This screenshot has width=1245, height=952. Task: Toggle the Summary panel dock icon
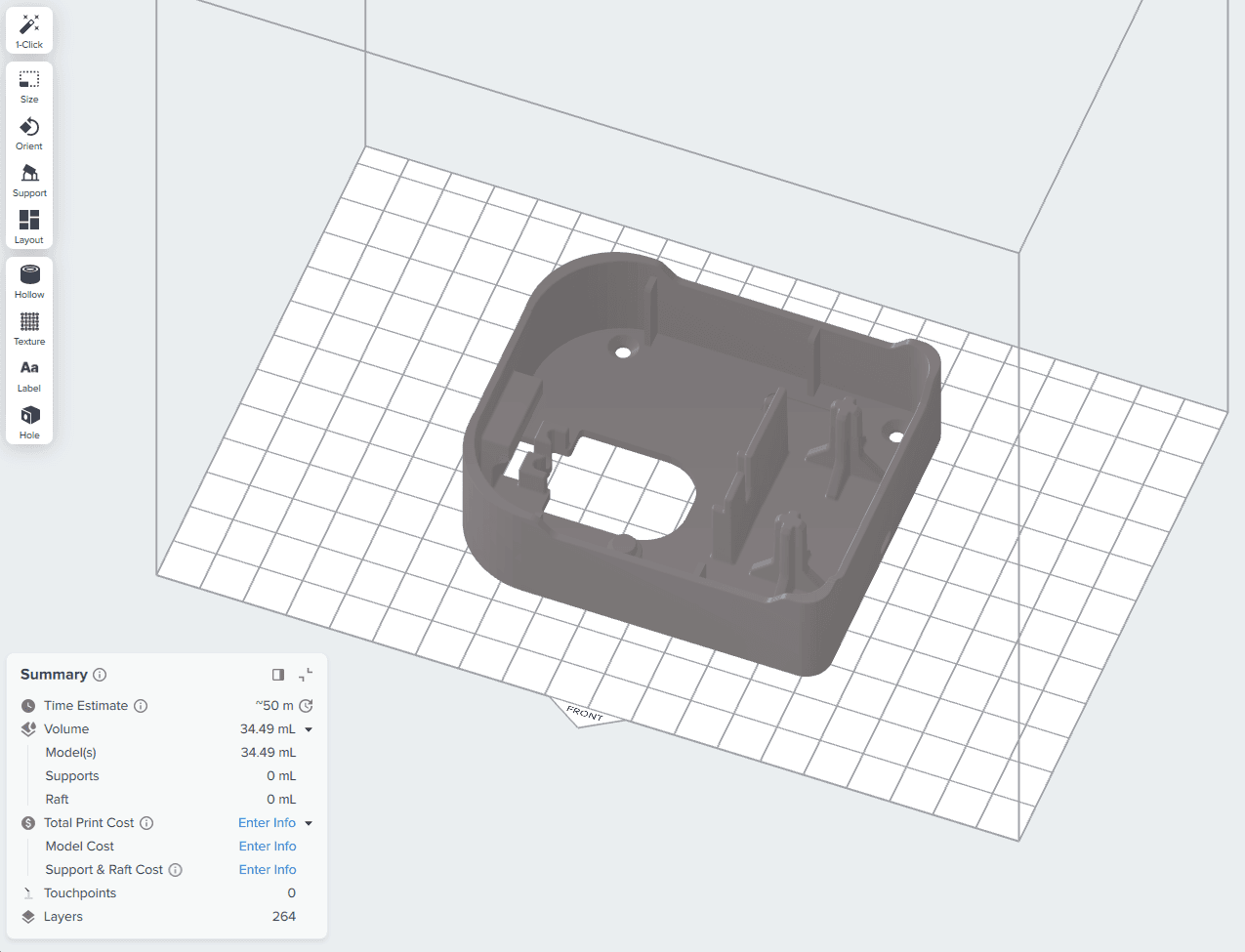(278, 675)
